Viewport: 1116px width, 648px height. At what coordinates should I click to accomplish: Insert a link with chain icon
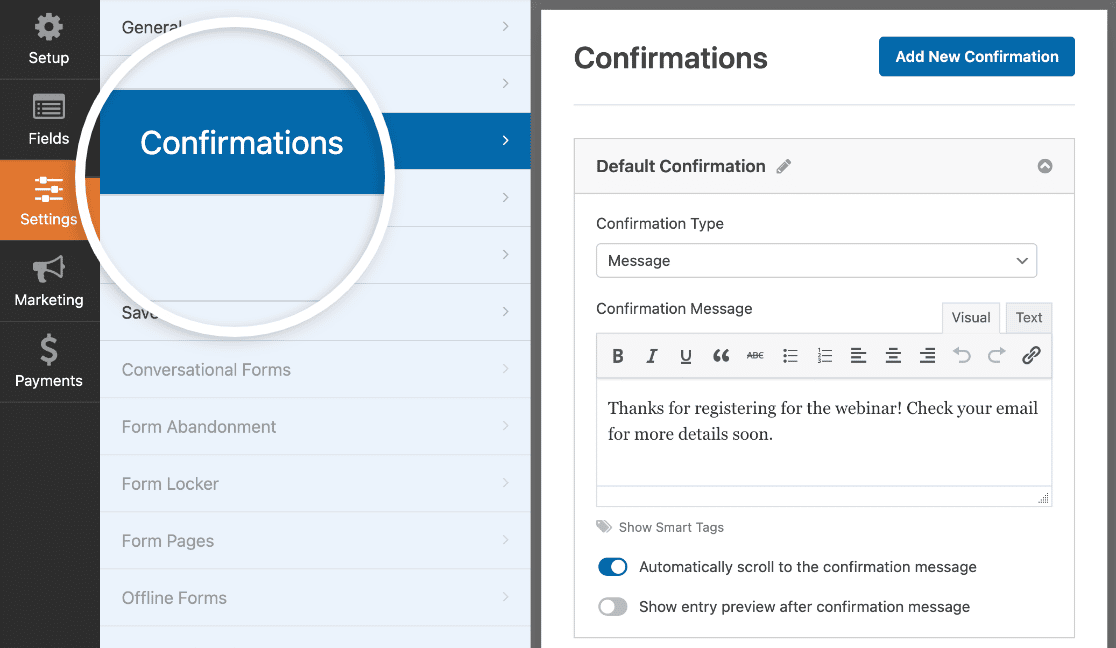pyautogui.click(x=1031, y=355)
